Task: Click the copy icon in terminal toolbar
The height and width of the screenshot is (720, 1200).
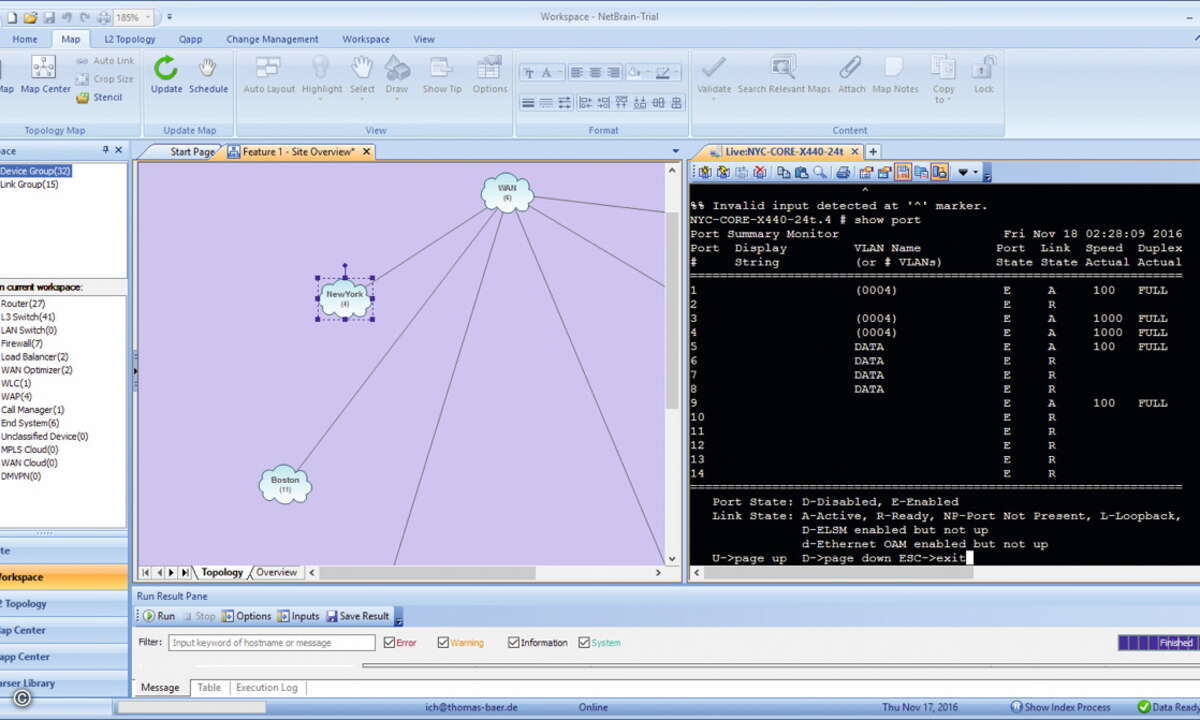Action: pyautogui.click(x=784, y=172)
